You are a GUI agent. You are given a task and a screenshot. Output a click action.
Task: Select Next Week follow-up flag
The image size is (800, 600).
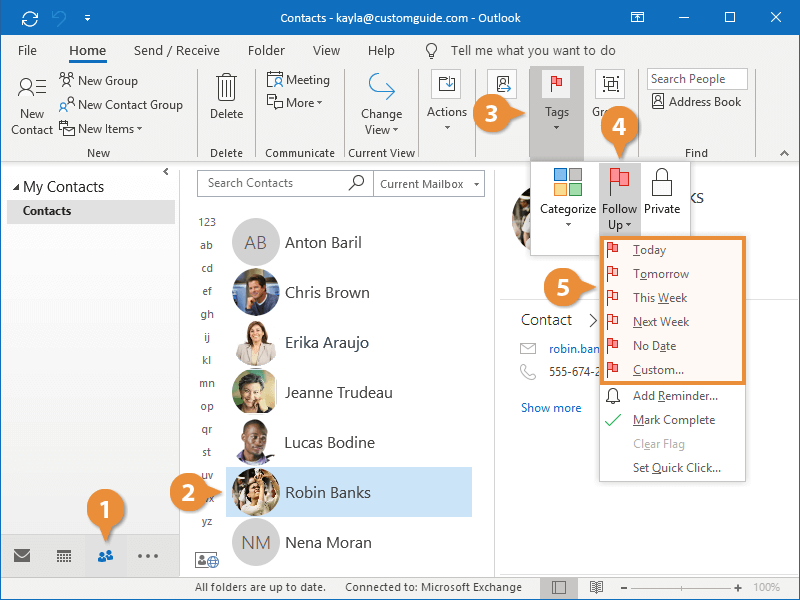click(x=672, y=322)
